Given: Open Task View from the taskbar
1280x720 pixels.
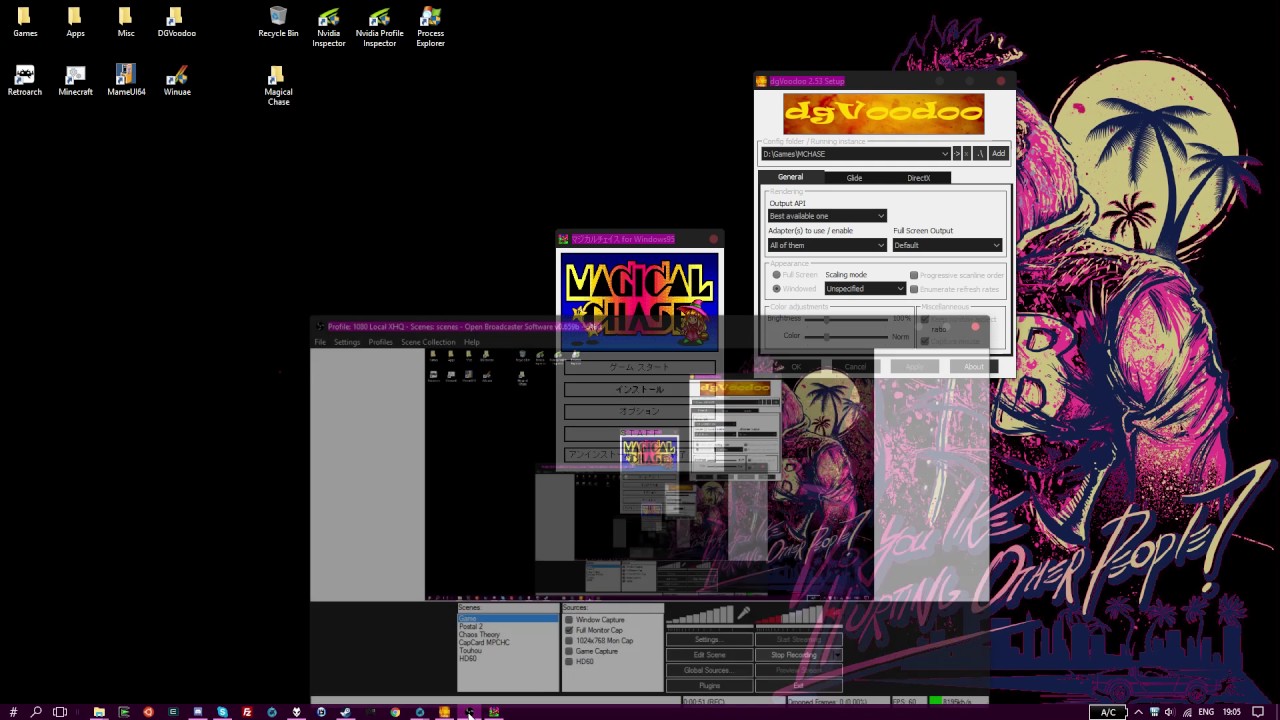Looking at the screenshot, I should (60, 712).
